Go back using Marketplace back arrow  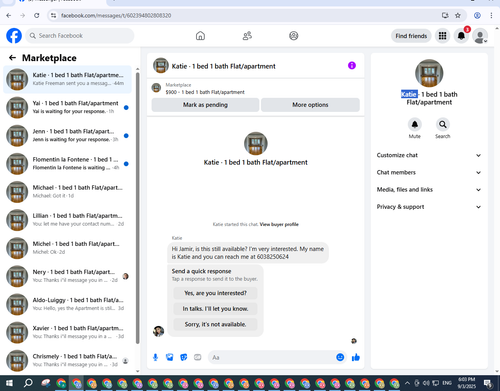[12, 58]
